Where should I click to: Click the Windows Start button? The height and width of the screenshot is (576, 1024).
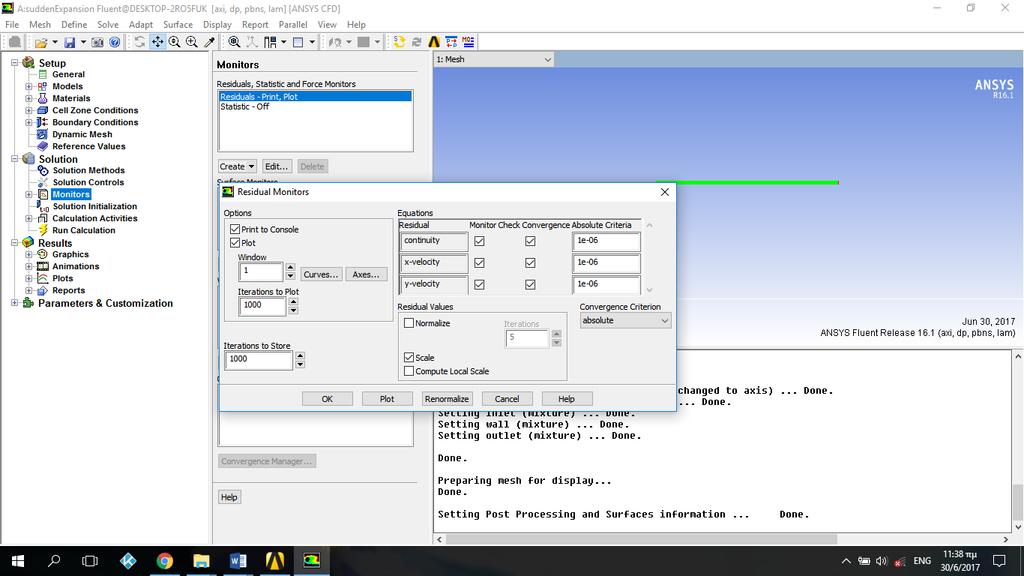click(18, 560)
